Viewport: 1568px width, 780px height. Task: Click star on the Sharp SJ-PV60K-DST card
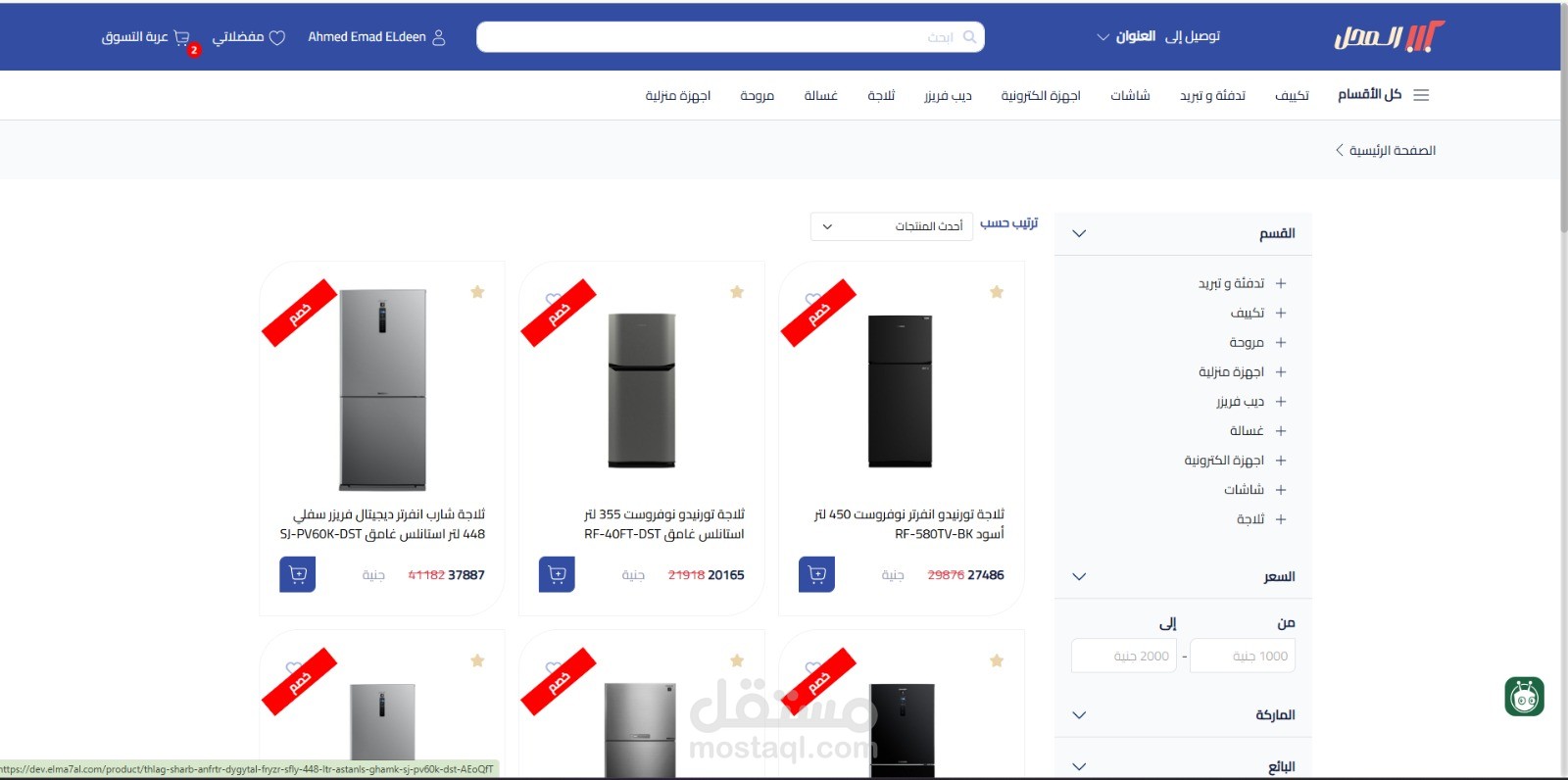[477, 292]
